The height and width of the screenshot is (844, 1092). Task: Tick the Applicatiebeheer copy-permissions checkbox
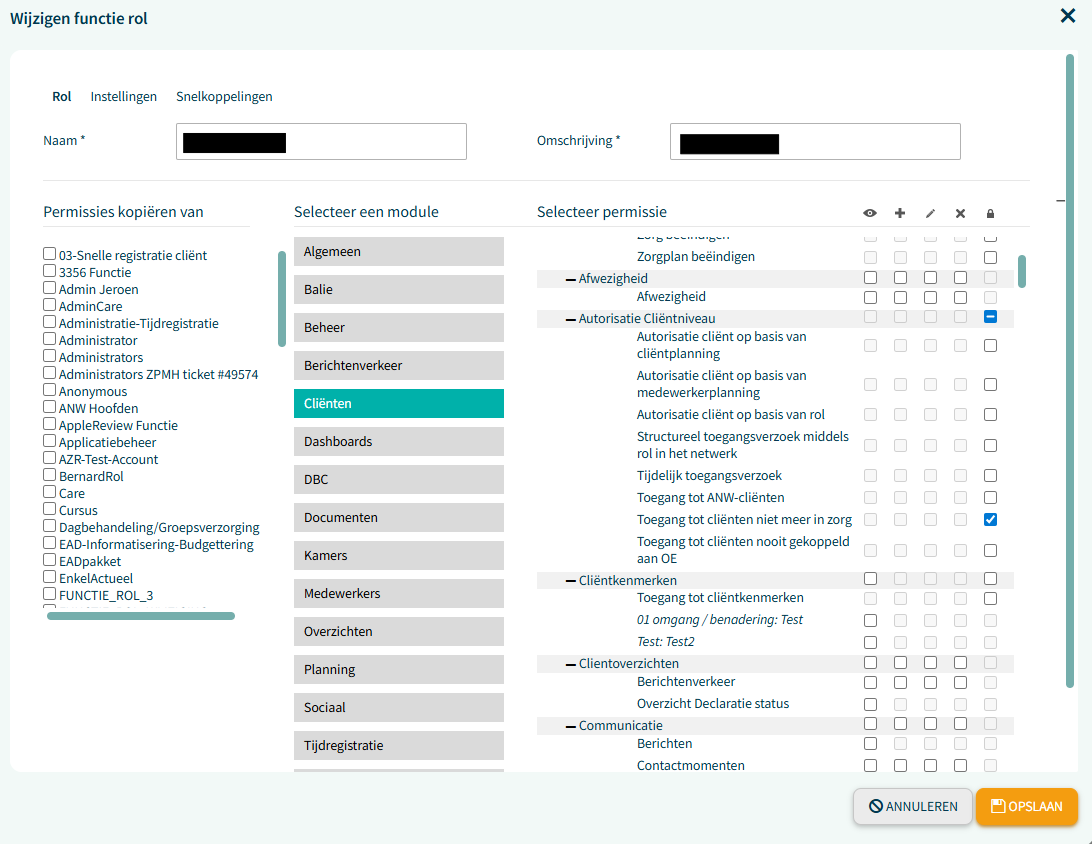pyautogui.click(x=49, y=442)
